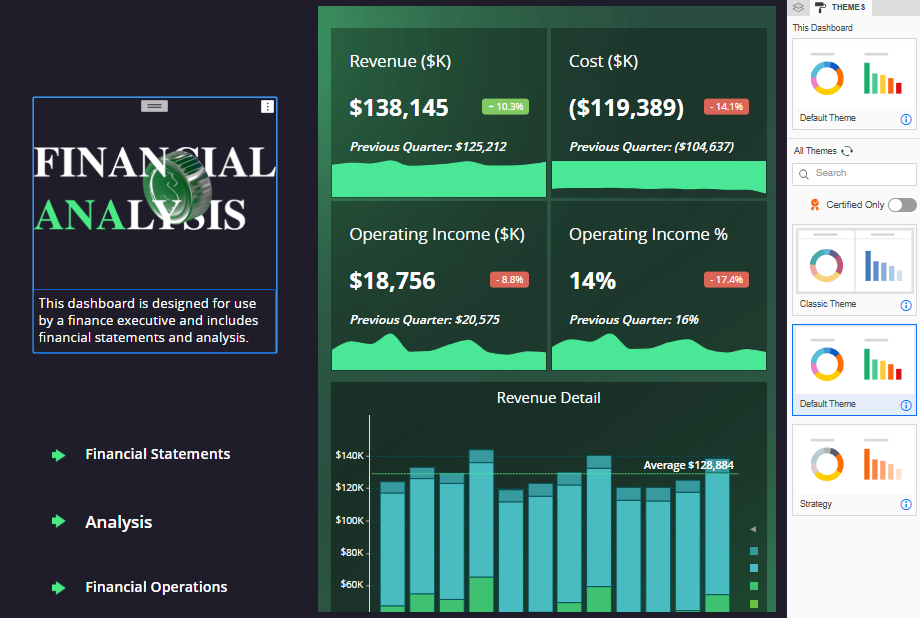Collapse the Revenue Detail chart legend arrow

pos(753,529)
